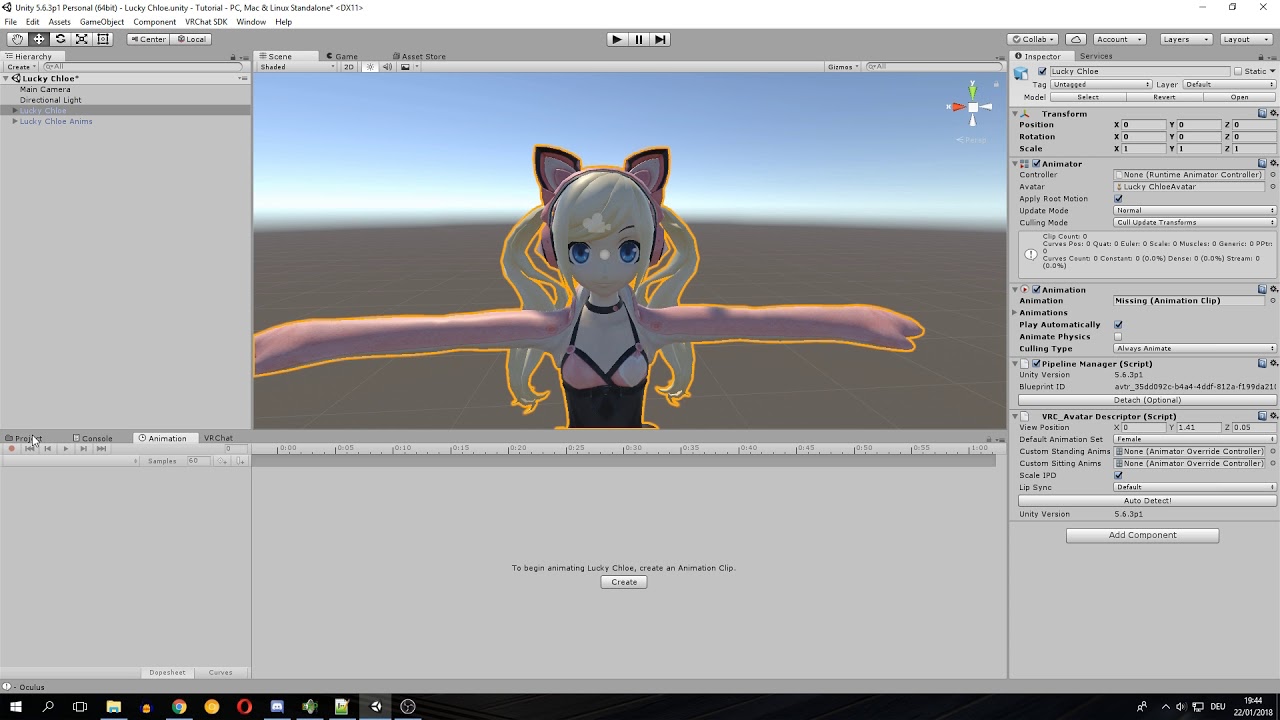Open the VRChat SDK menu
The height and width of the screenshot is (720, 1280).
coord(206,22)
